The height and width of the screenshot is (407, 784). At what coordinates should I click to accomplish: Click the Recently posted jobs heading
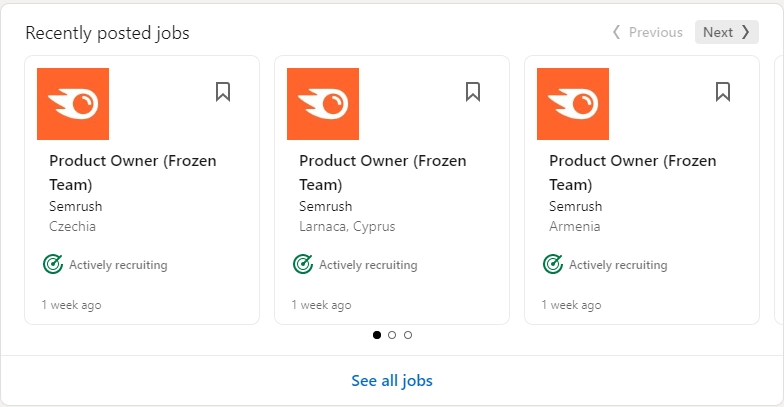(107, 33)
